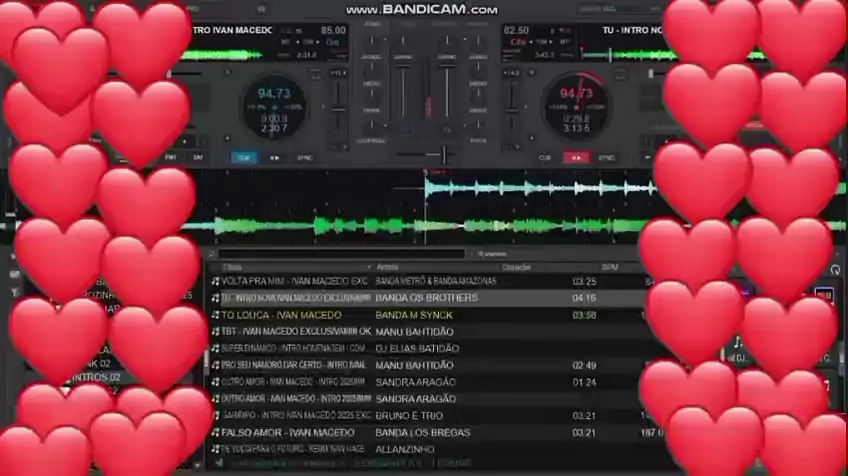Image resolution: width=848 pixels, height=476 pixels.
Task: Click the left deck SYNC button
Action: pos(304,157)
